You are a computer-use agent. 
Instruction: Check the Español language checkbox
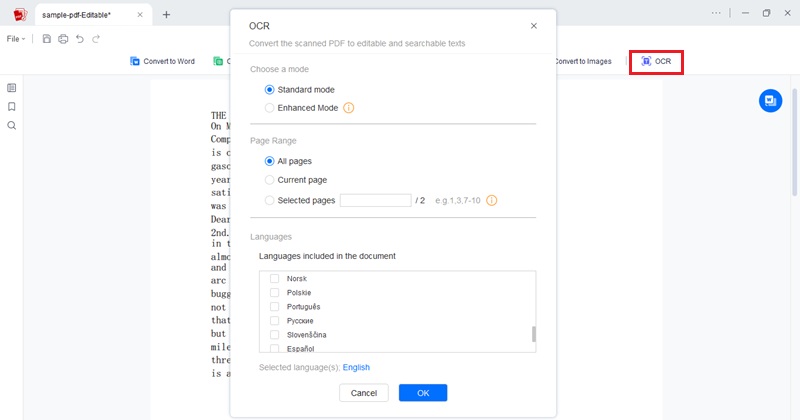274,349
